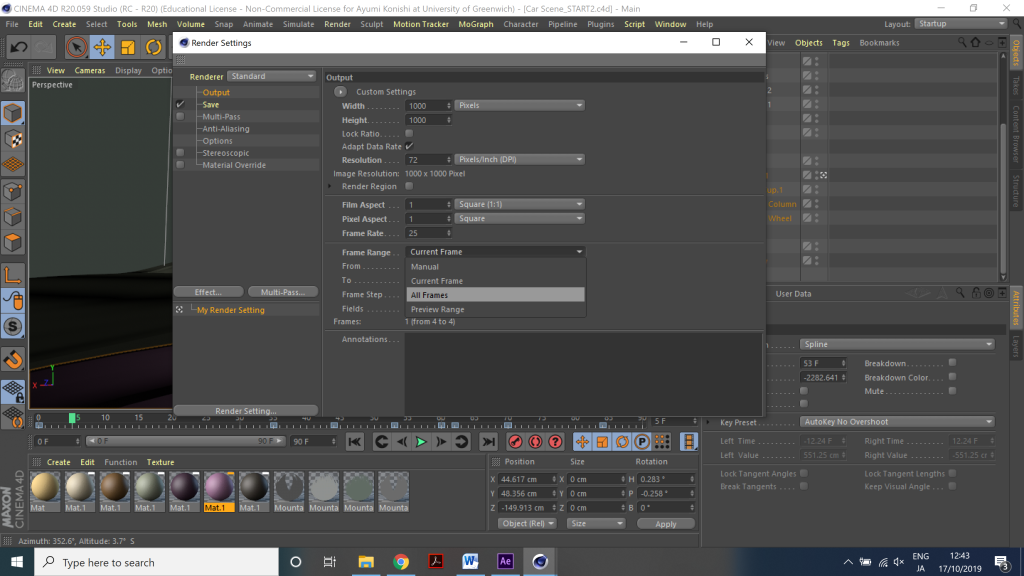Open the MoGraph menu
This screenshot has height=576, width=1024.
tap(475, 24)
